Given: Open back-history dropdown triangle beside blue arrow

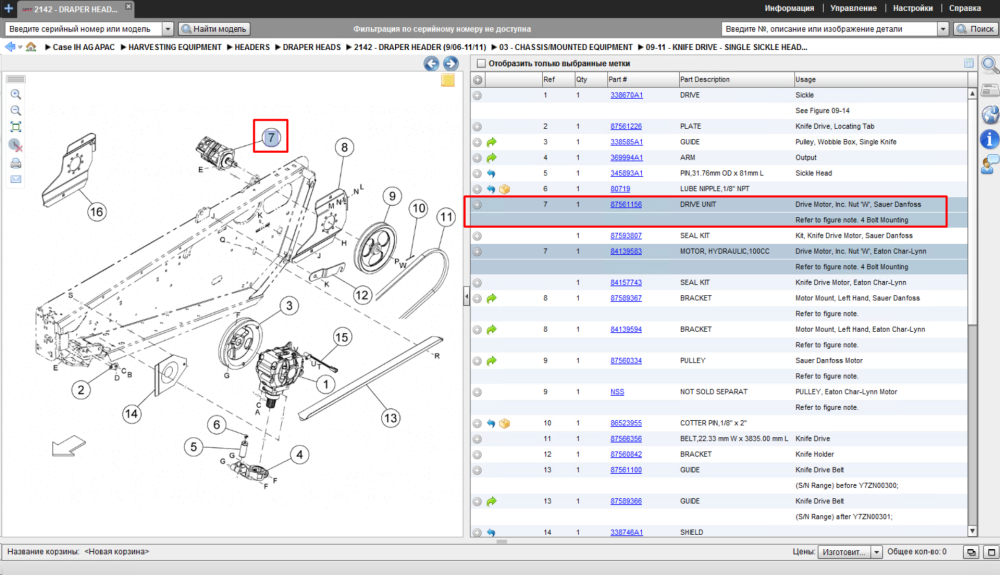Looking at the screenshot, I should 20,48.
